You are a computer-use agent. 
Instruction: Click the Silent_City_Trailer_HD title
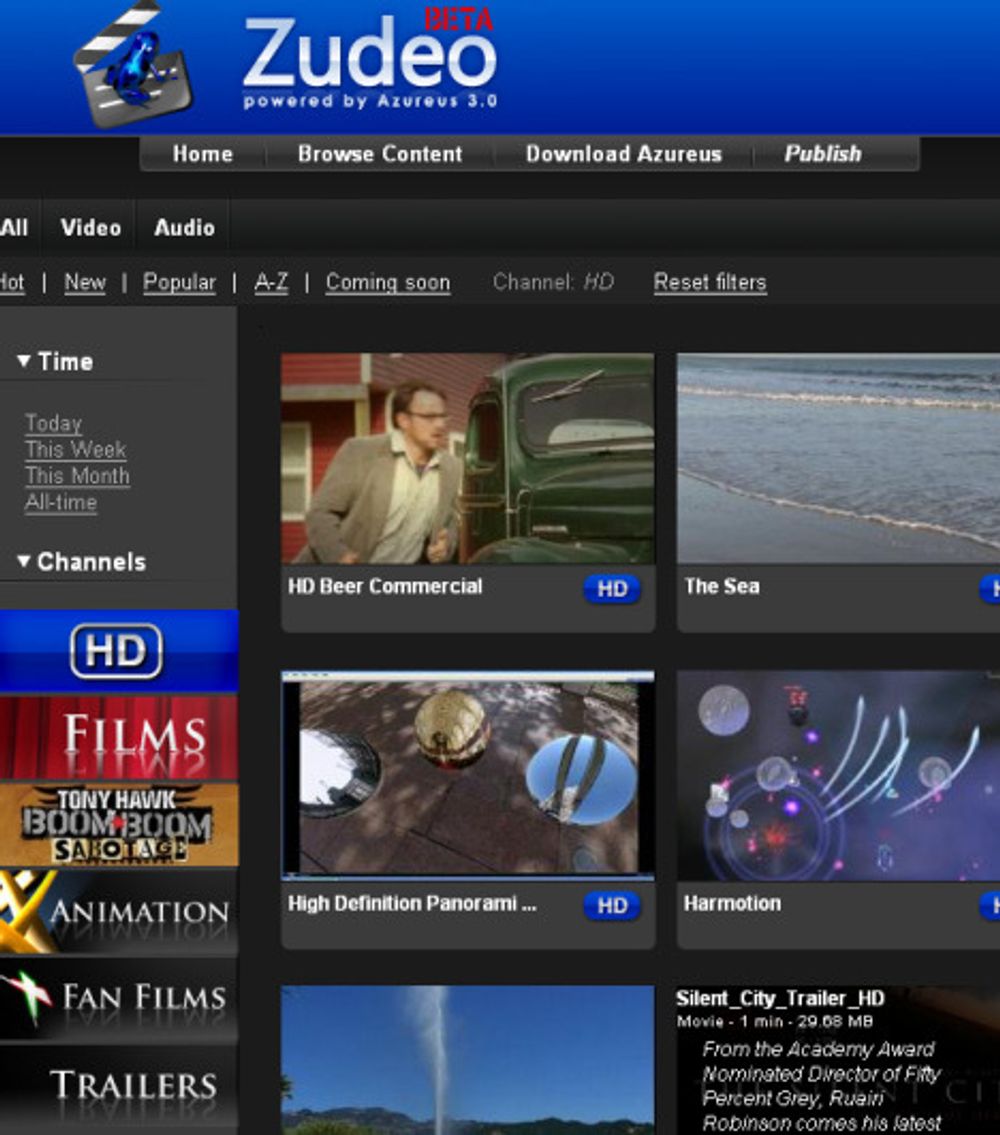(x=781, y=999)
